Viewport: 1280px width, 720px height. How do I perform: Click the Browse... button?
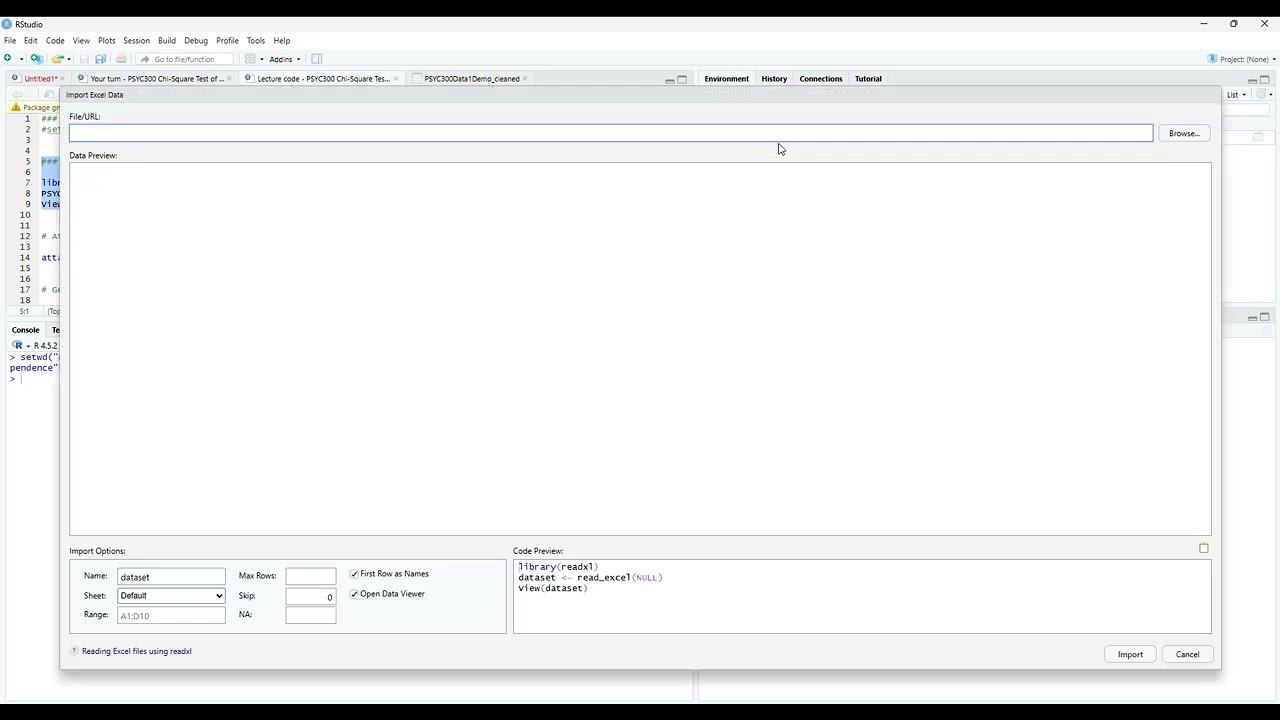click(1184, 133)
